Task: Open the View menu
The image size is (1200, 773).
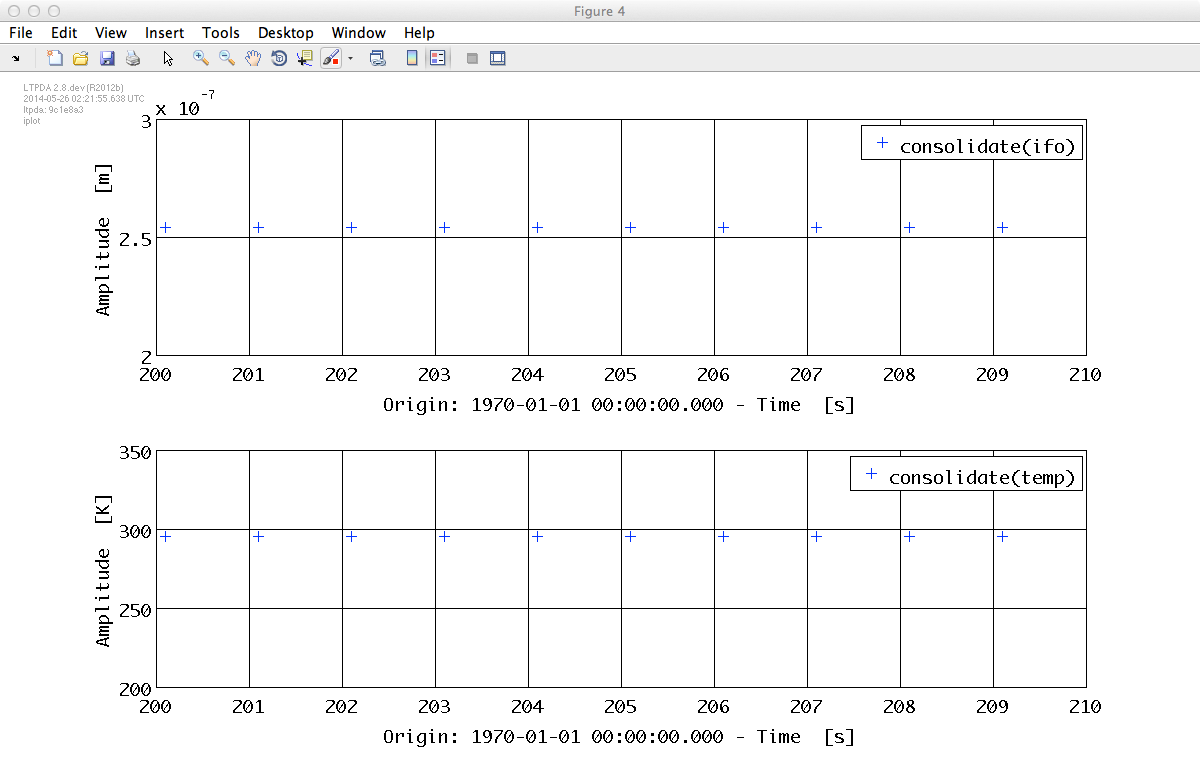Action: pyautogui.click(x=111, y=33)
